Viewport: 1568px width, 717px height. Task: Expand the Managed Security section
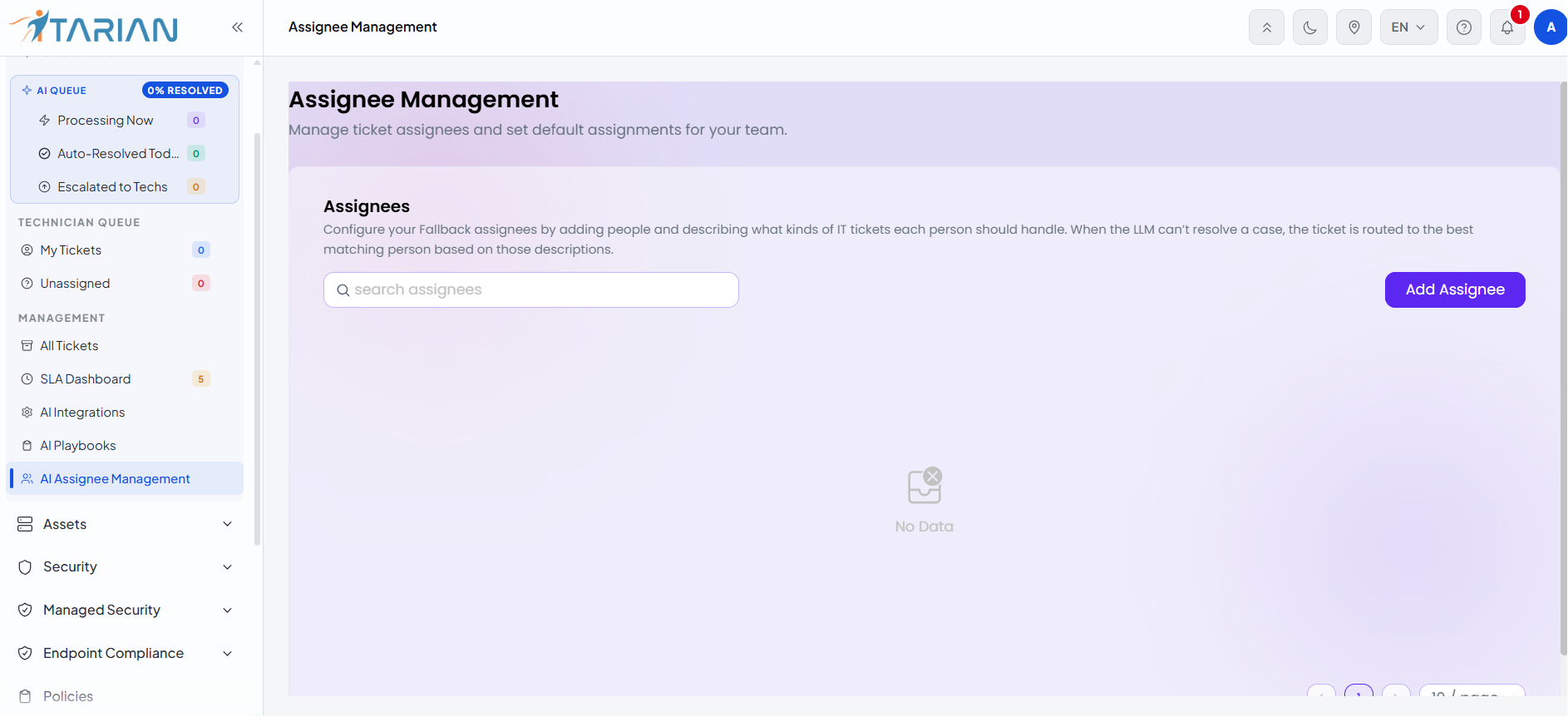click(125, 611)
